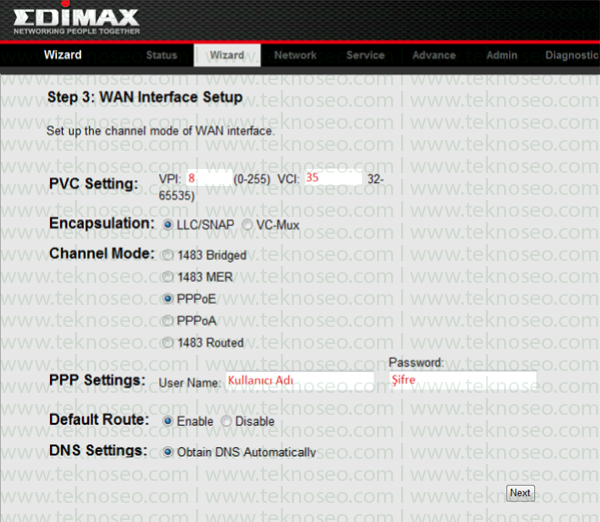The width and height of the screenshot is (600, 522).
Task: Select PPPoE channel mode
Action: 168,299
